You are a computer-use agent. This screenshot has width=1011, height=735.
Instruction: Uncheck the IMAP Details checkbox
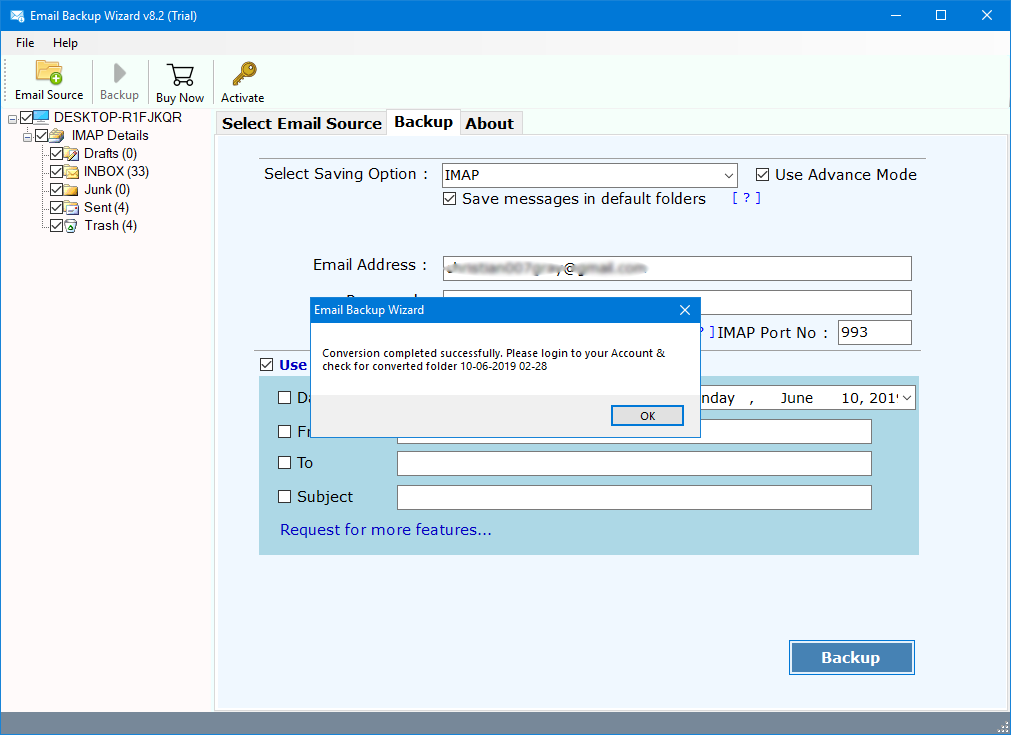point(42,135)
